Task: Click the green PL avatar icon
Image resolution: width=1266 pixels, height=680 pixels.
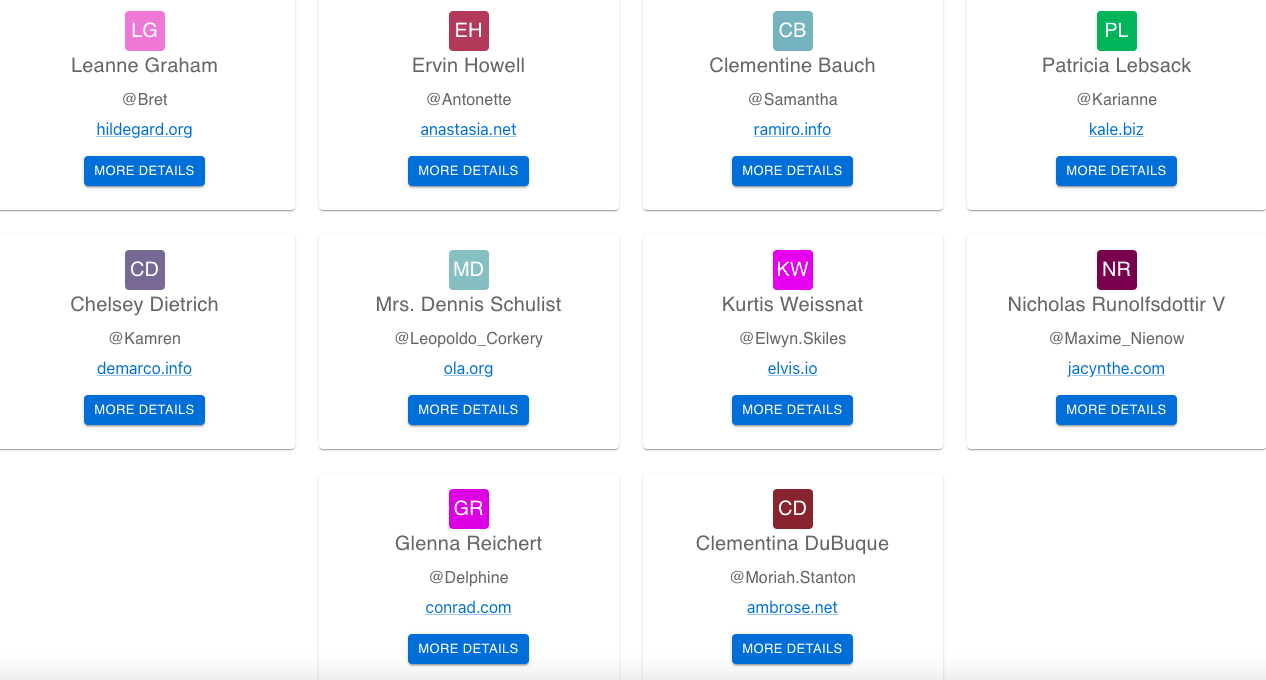Action: coord(1117,31)
